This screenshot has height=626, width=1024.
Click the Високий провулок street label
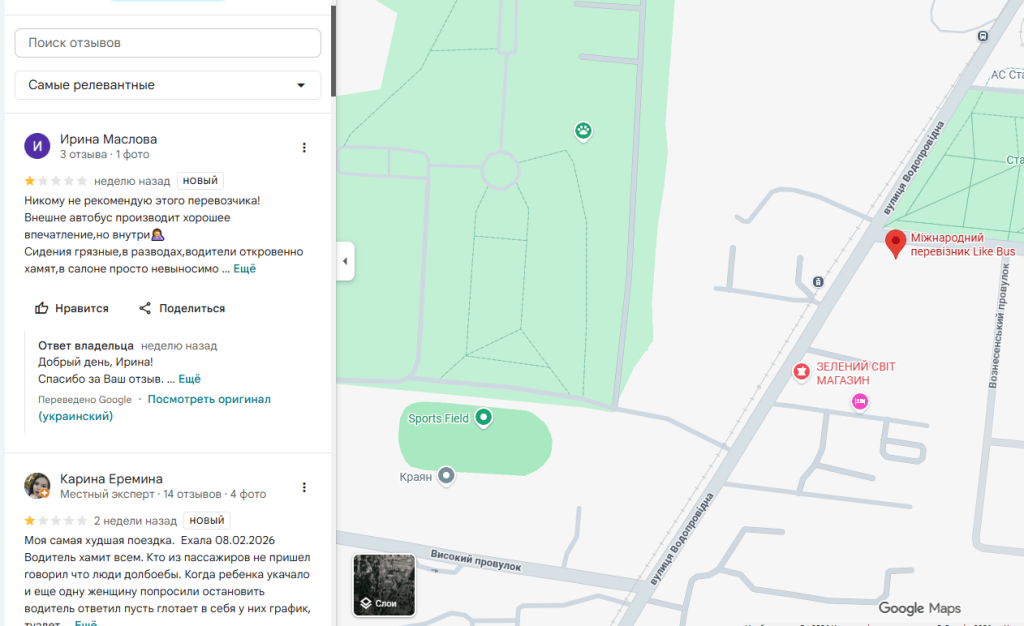pos(475,561)
